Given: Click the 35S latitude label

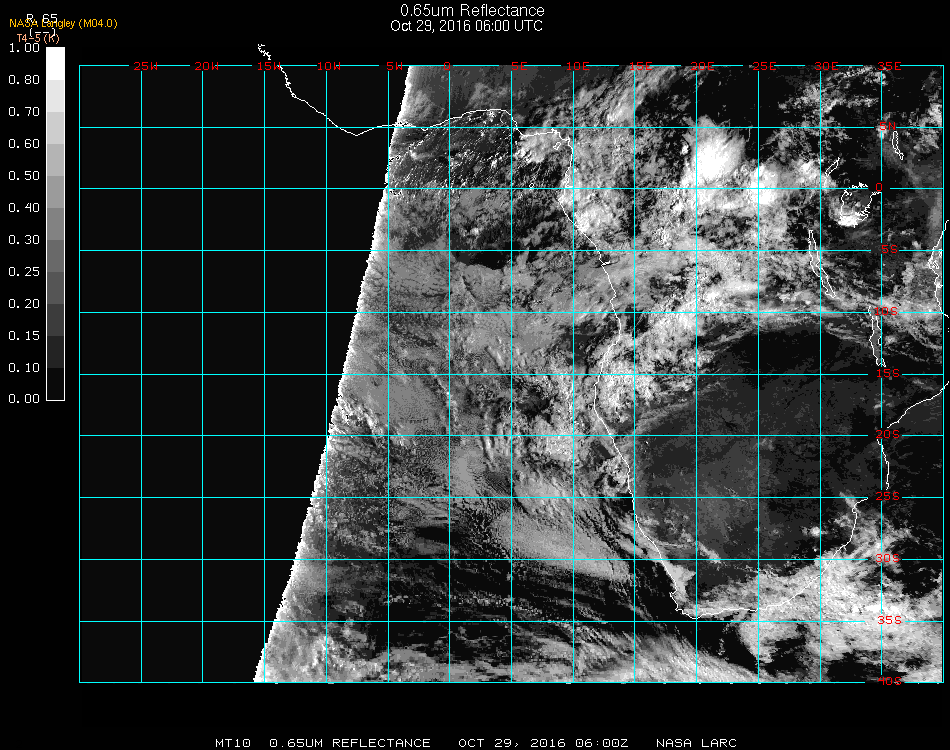Looking at the screenshot, I should [x=889, y=619].
